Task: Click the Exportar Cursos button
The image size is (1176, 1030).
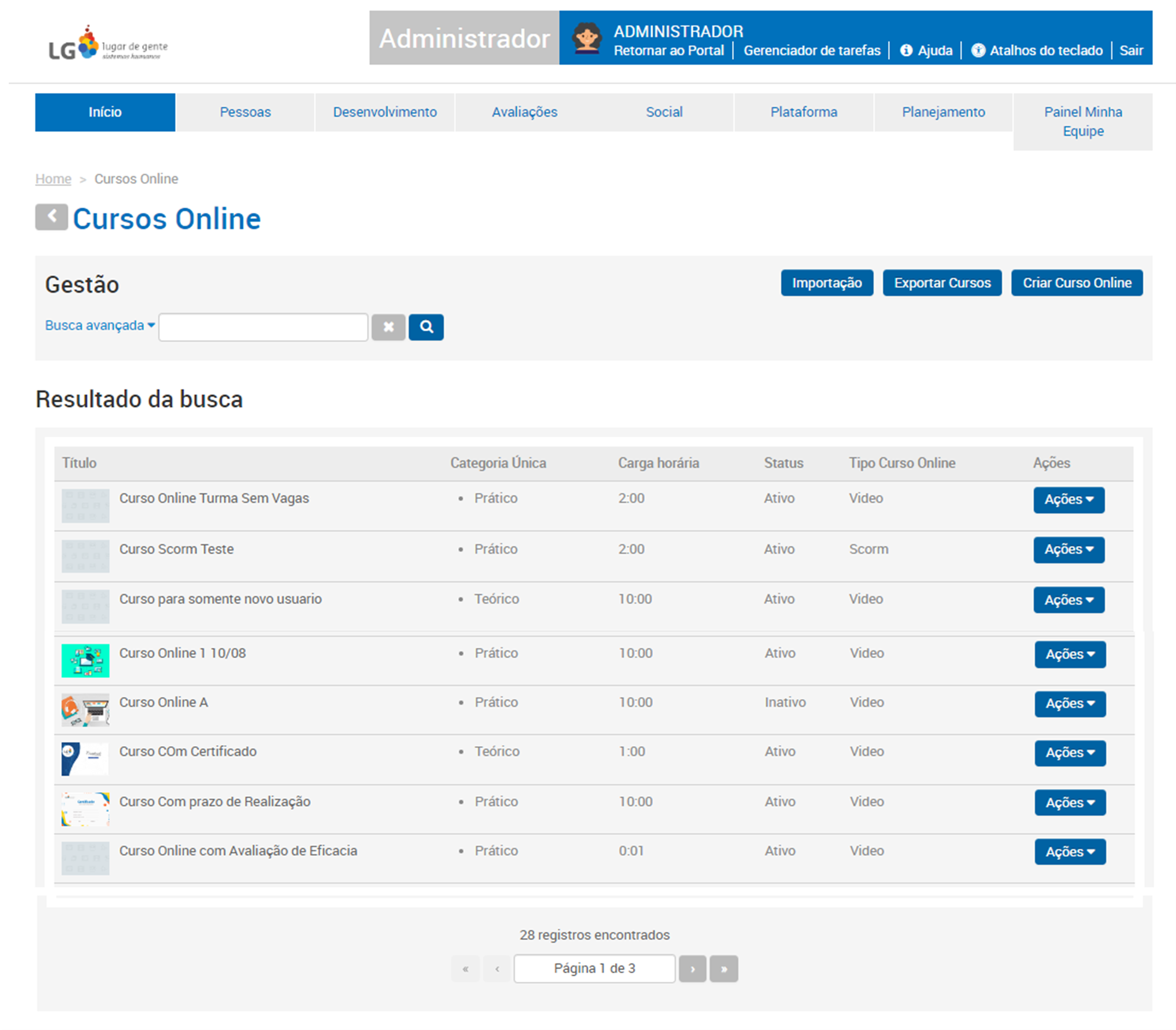Action: [x=942, y=283]
